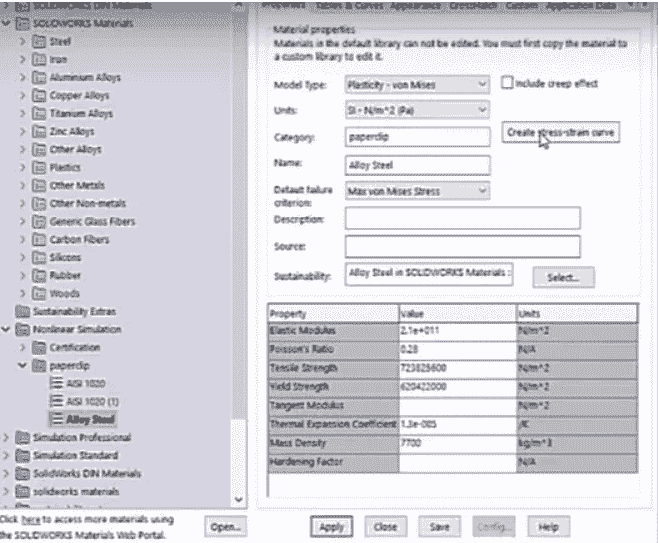The width and height of the screenshot is (658, 543).
Task: Click the Titanium Alloys folder icon
Action: coord(39,113)
